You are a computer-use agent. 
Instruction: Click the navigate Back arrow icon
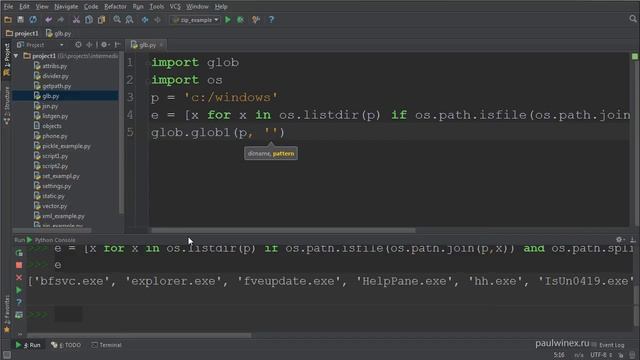[x=145, y=20]
